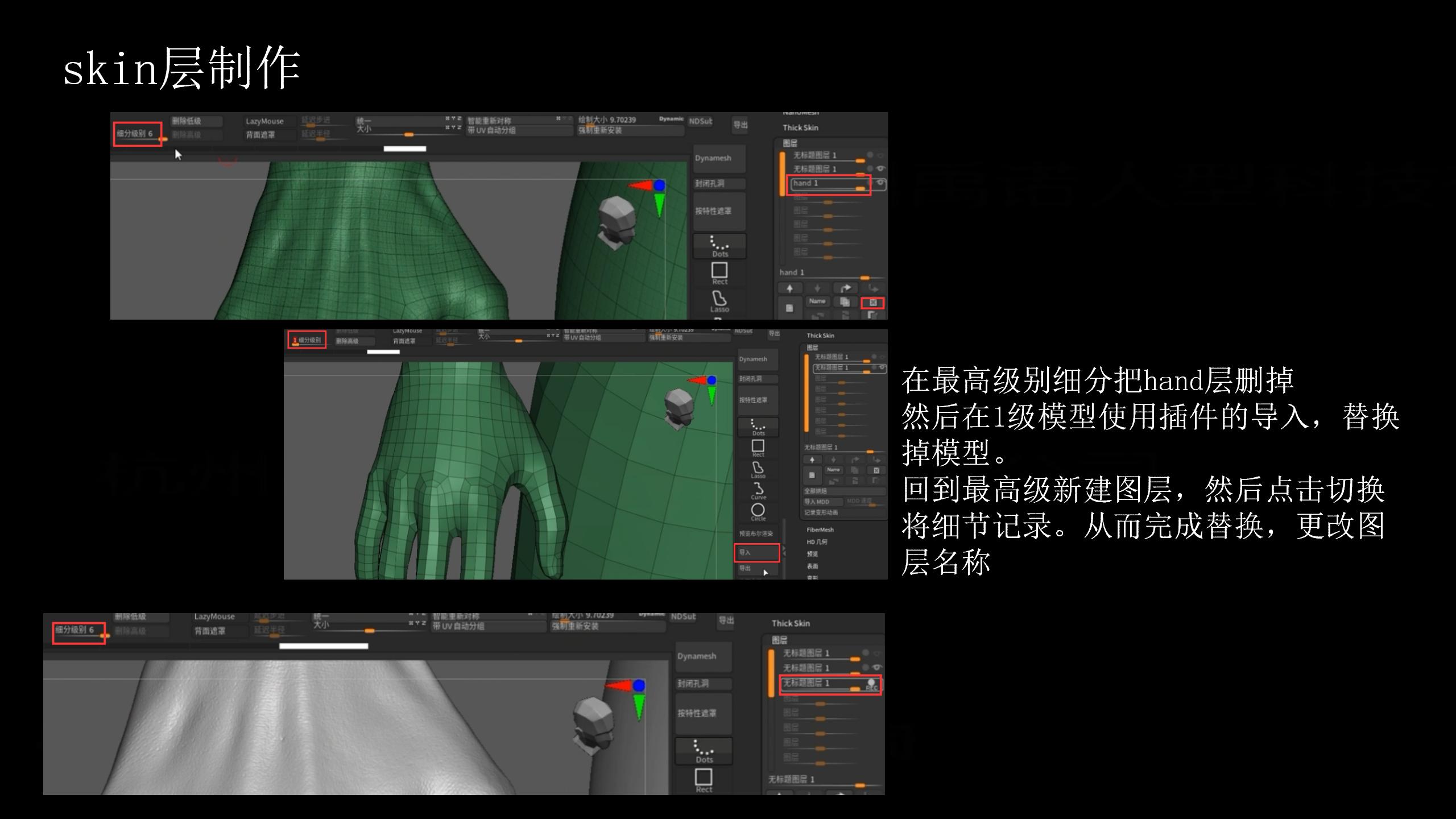1456x819 pixels.
Task: Expand 表面 section in middle screenshot
Action: pyautogui.click(x=812, y=566)
